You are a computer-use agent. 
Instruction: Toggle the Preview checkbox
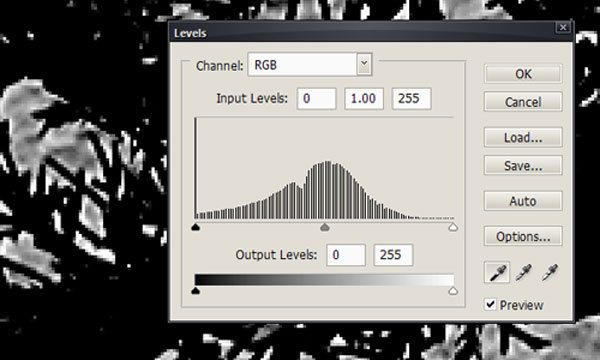point(490,305)
